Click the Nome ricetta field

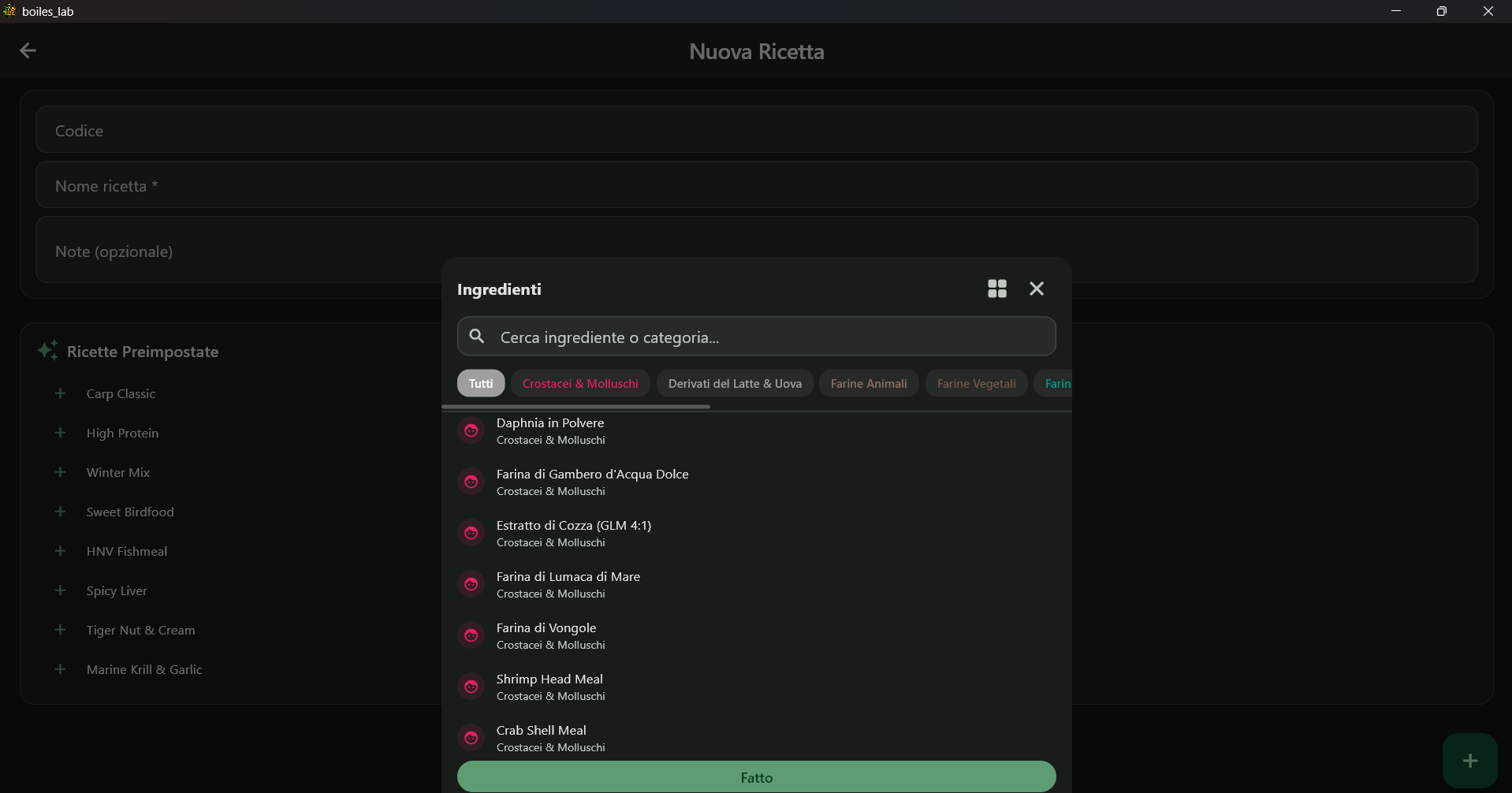(x=756, y=184)
